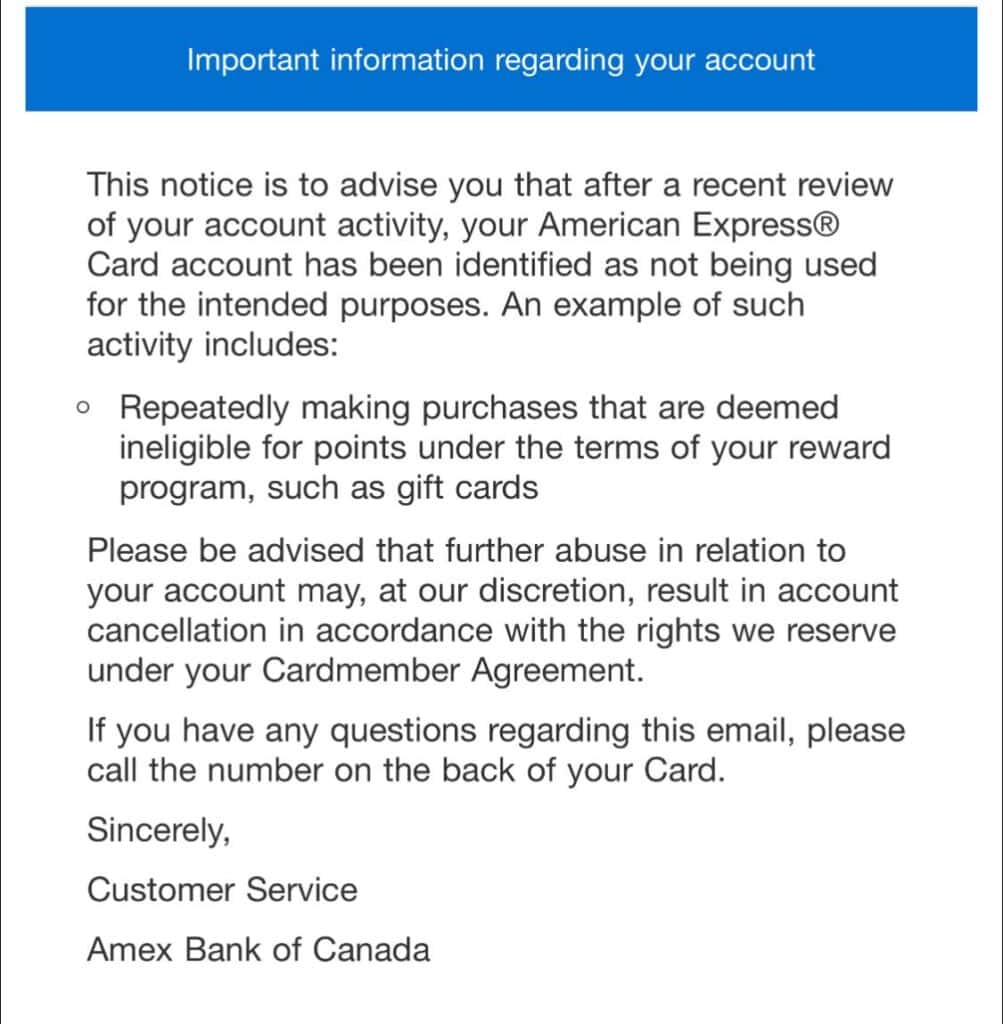The height and width of the screenshot is (1024, 1003).
Task: Click the "activity includes:" text
Action: [x=212, y=345]
